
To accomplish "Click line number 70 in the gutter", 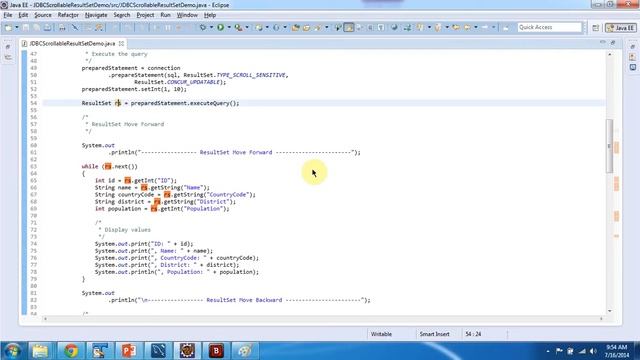I will tap(33, 216).
